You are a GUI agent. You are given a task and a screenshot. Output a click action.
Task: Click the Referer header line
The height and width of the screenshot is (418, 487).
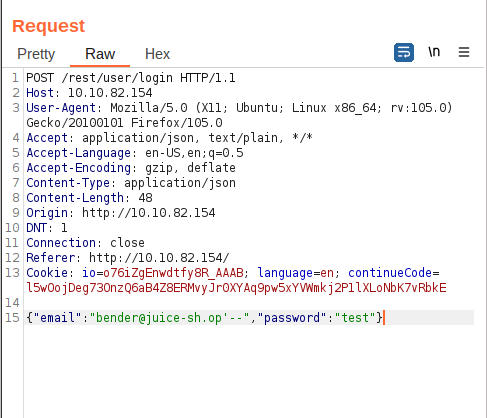tap(128, 258)
